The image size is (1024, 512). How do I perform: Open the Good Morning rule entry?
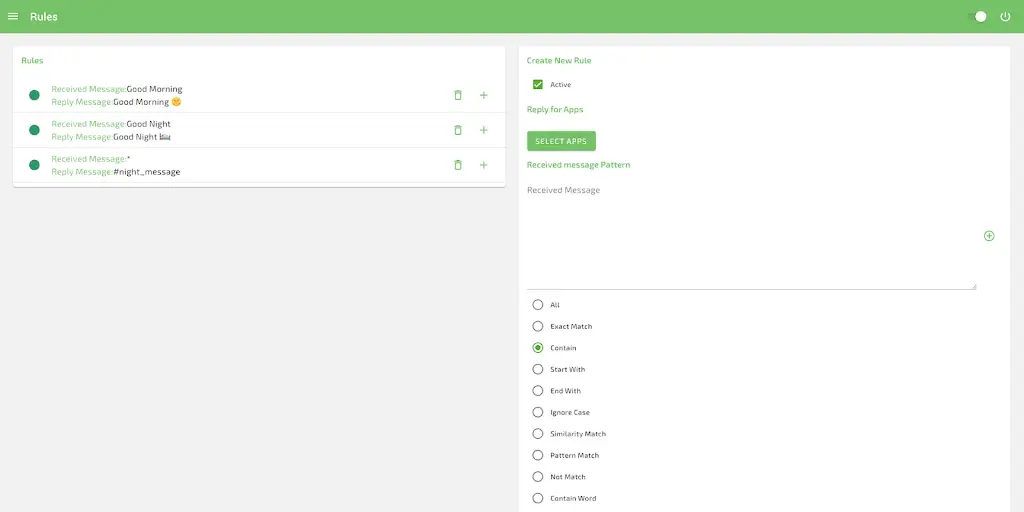pyautogui.click(x=200, y=95)
